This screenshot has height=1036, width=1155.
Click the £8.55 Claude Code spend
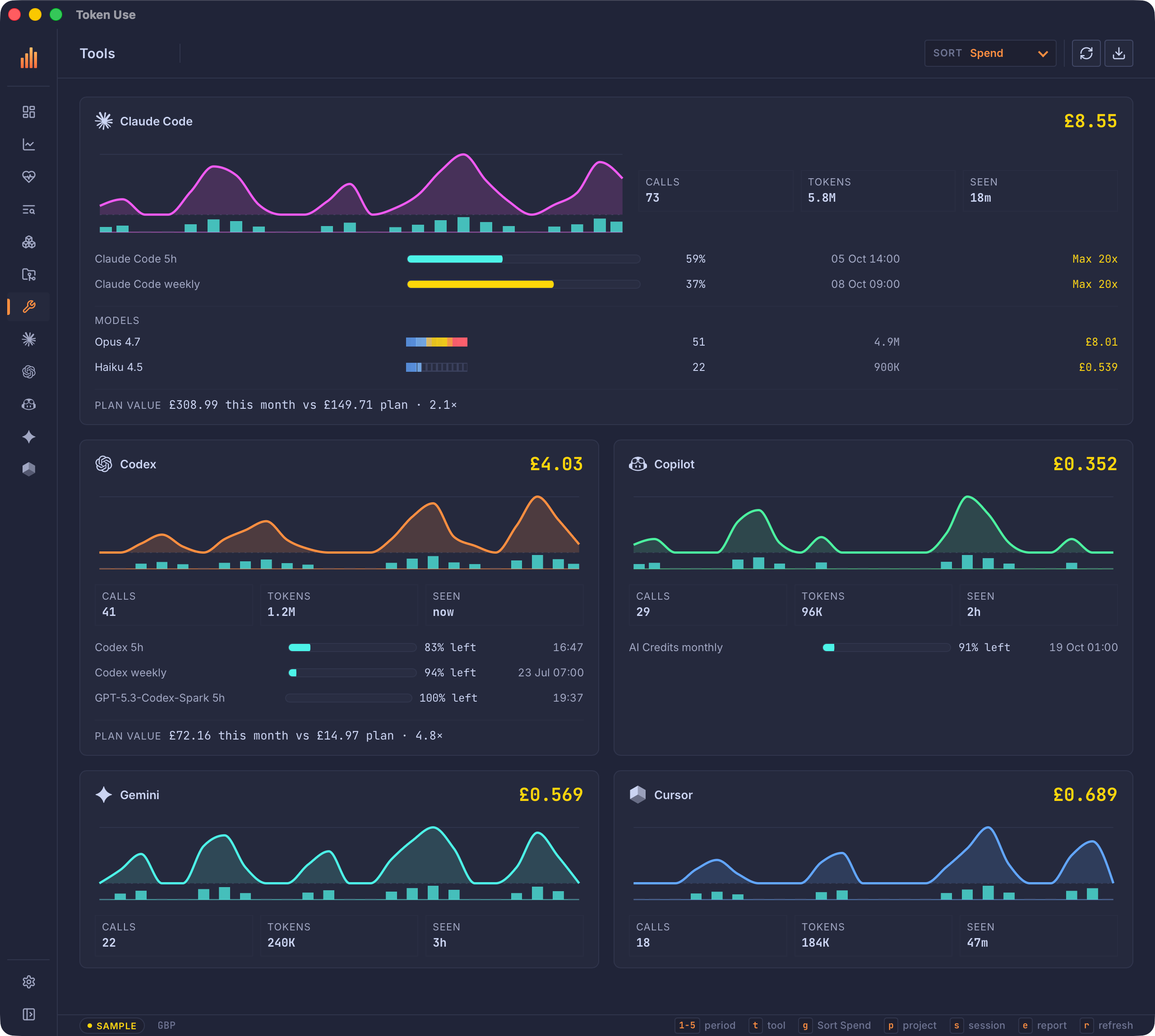1090,120
